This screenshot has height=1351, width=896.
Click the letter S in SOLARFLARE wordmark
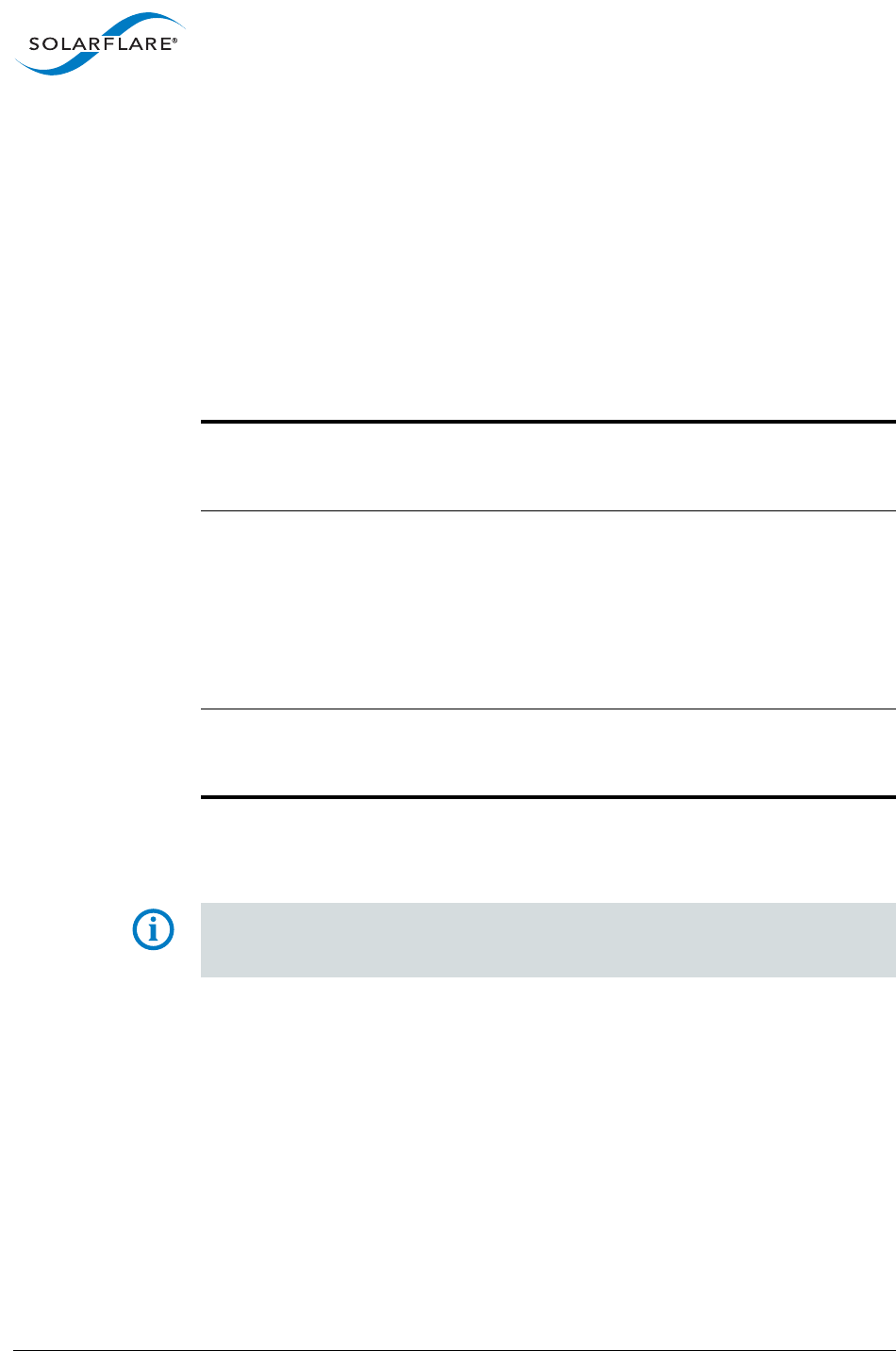(34, 44)
